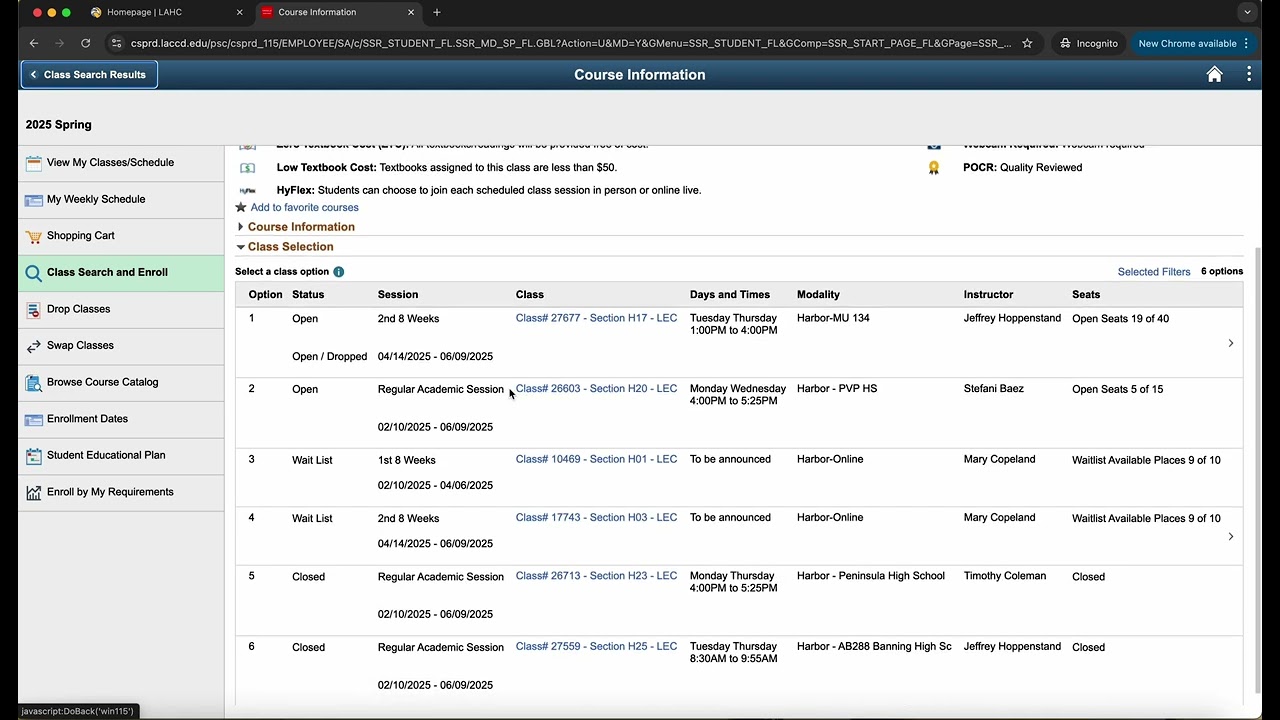Open Class# 27559 - Section H25 - LEC
The height and width of the screenshot is (720, 1280).
click(x=596, y=646)
